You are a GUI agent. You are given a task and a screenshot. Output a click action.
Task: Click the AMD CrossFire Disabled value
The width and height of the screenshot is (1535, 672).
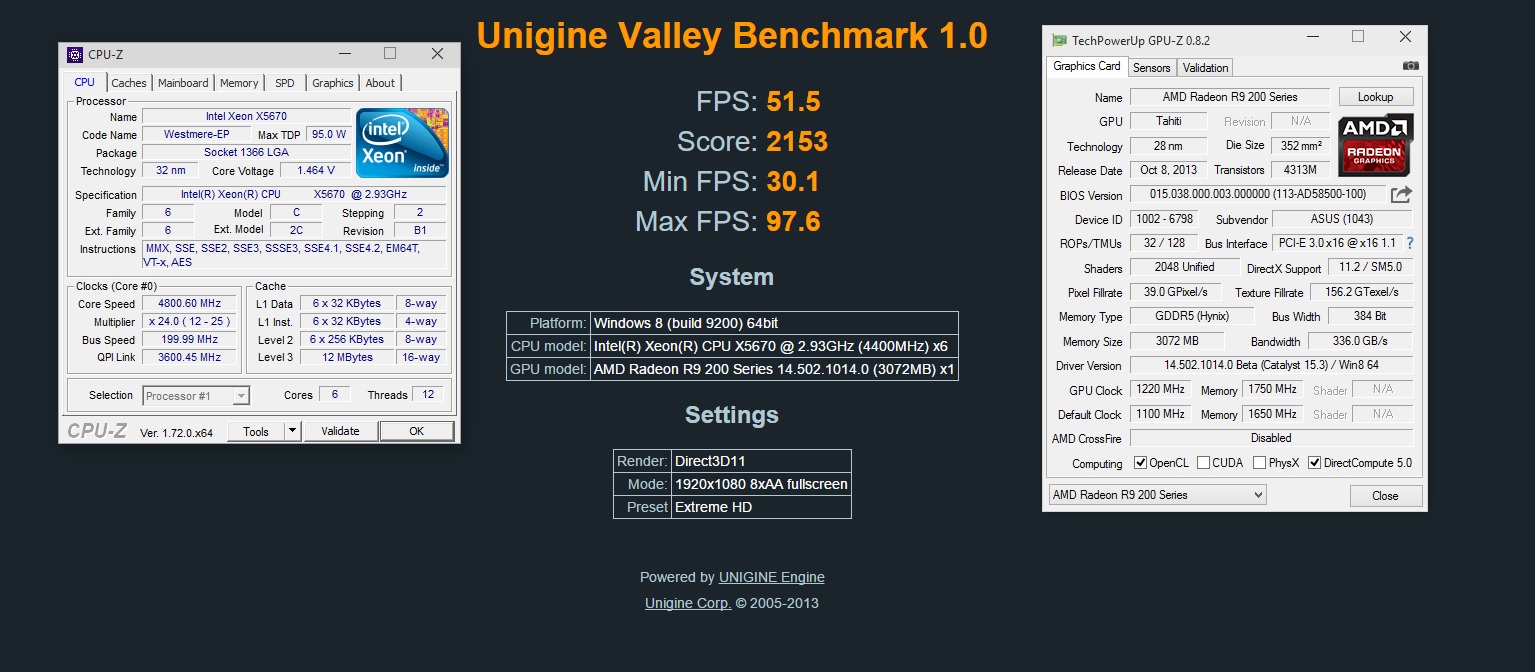pos(1271,438)
